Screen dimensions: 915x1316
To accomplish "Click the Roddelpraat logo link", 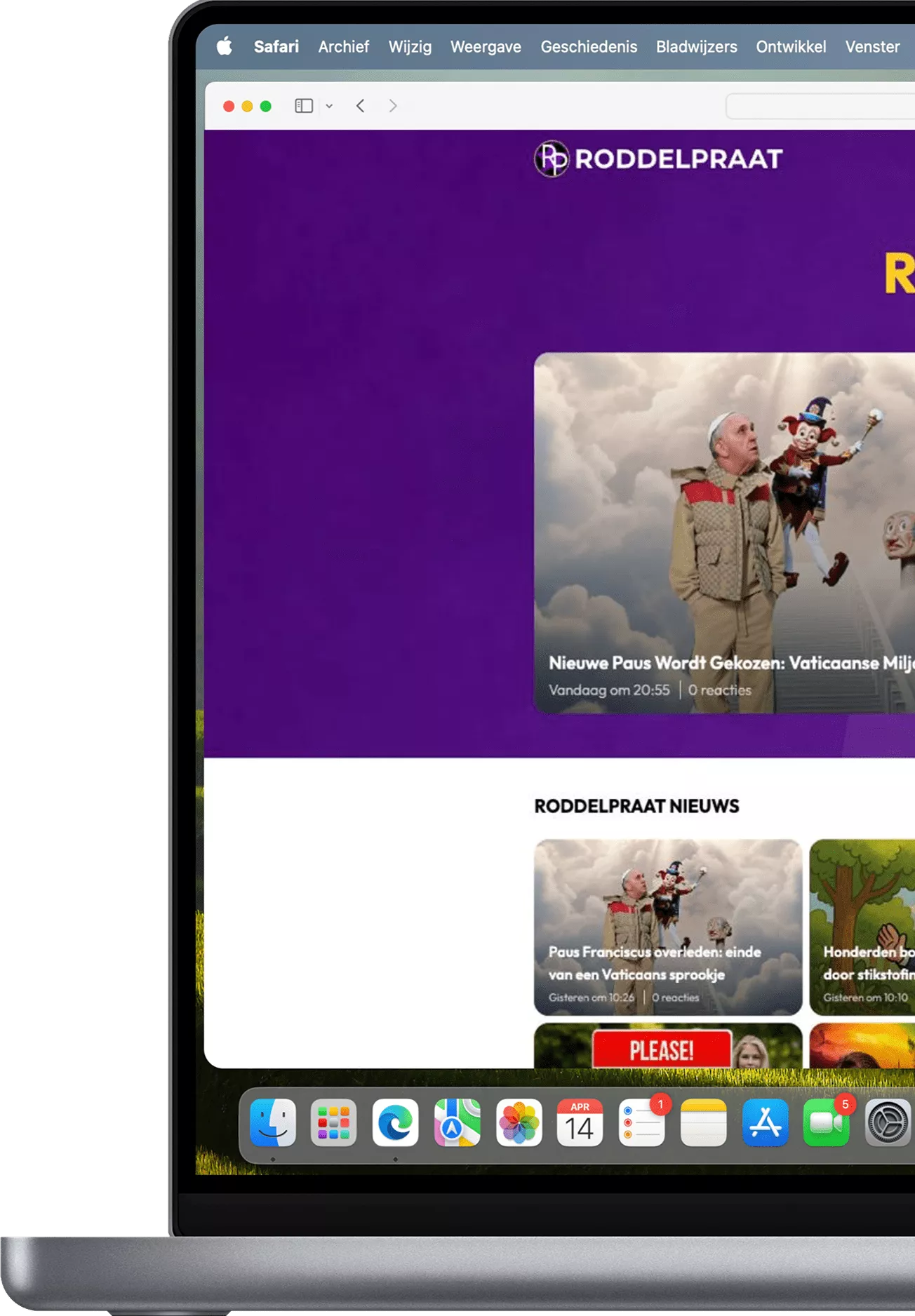I will (658, 159).
